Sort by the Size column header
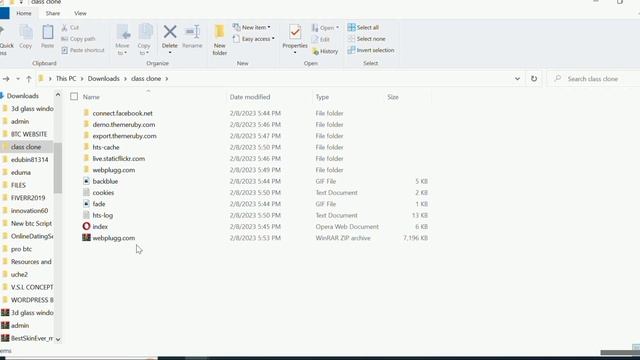This screenshot has height=360, width=640. 393,97
